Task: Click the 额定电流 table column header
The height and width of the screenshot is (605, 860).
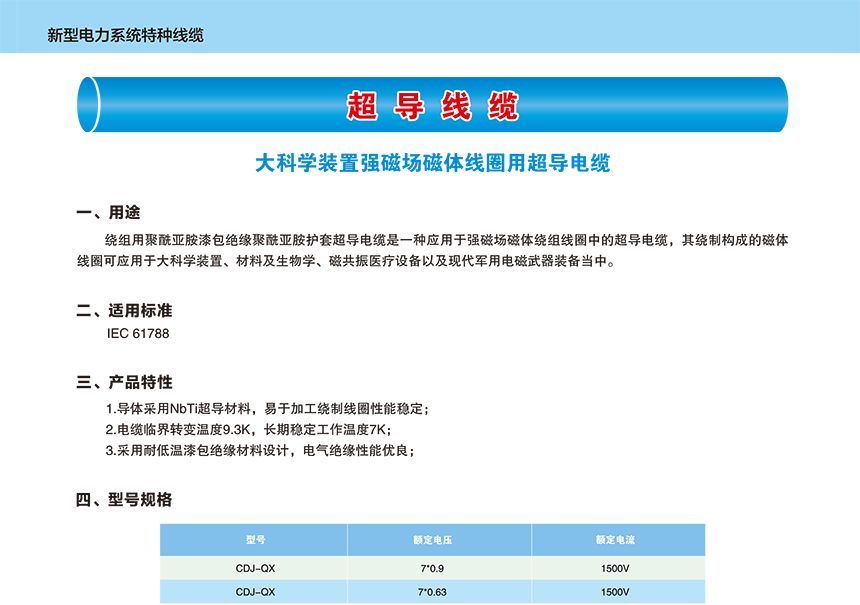Action: pos(615,540)
